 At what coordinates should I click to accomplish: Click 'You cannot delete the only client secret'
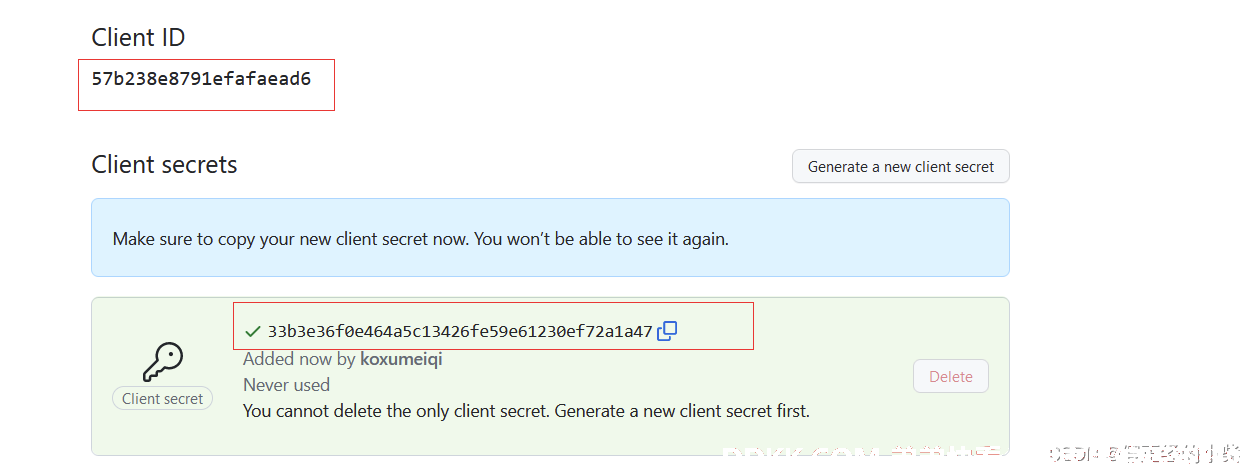[396, 411]
